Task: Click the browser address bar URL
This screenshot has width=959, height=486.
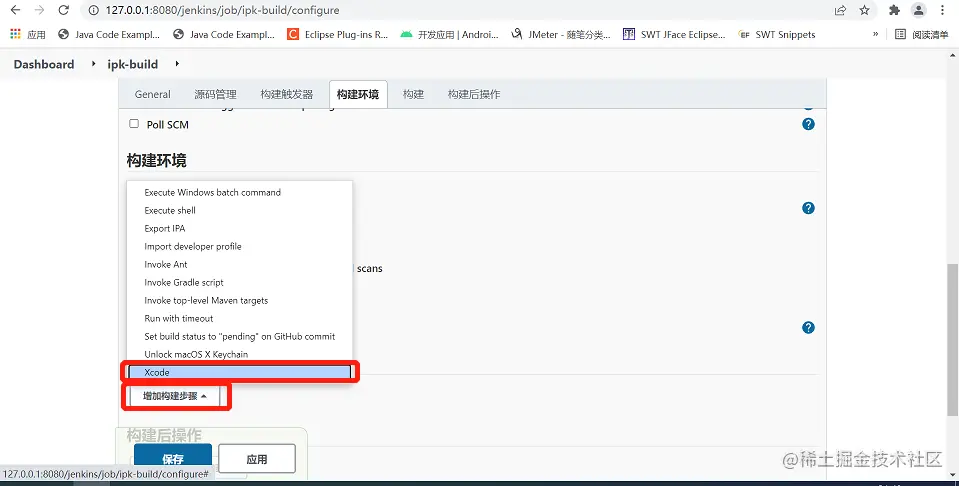Action: click(x=222, y=10)
